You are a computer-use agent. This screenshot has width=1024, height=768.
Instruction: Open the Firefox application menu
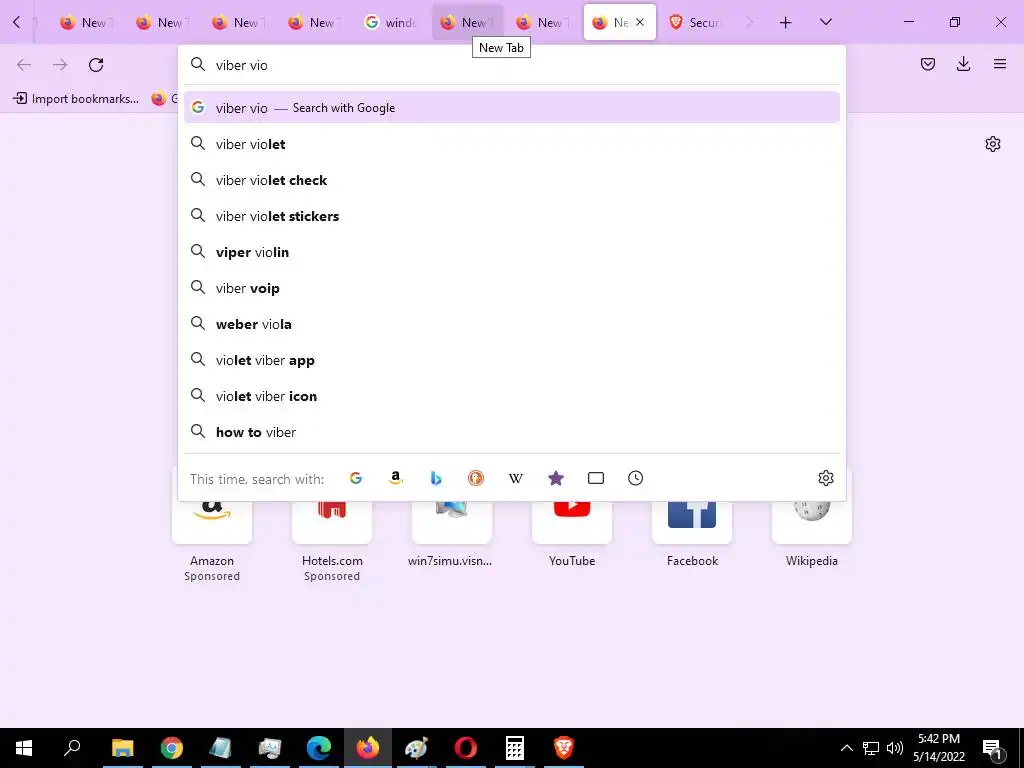click(1000, 64)
